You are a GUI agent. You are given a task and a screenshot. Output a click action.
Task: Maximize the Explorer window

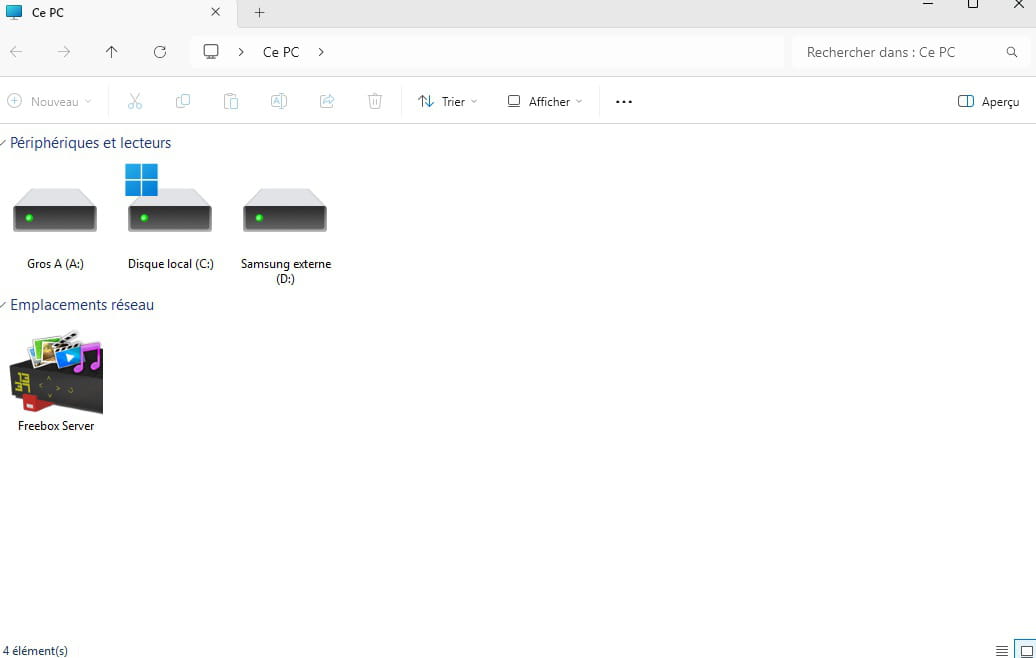tap(973, 5)
